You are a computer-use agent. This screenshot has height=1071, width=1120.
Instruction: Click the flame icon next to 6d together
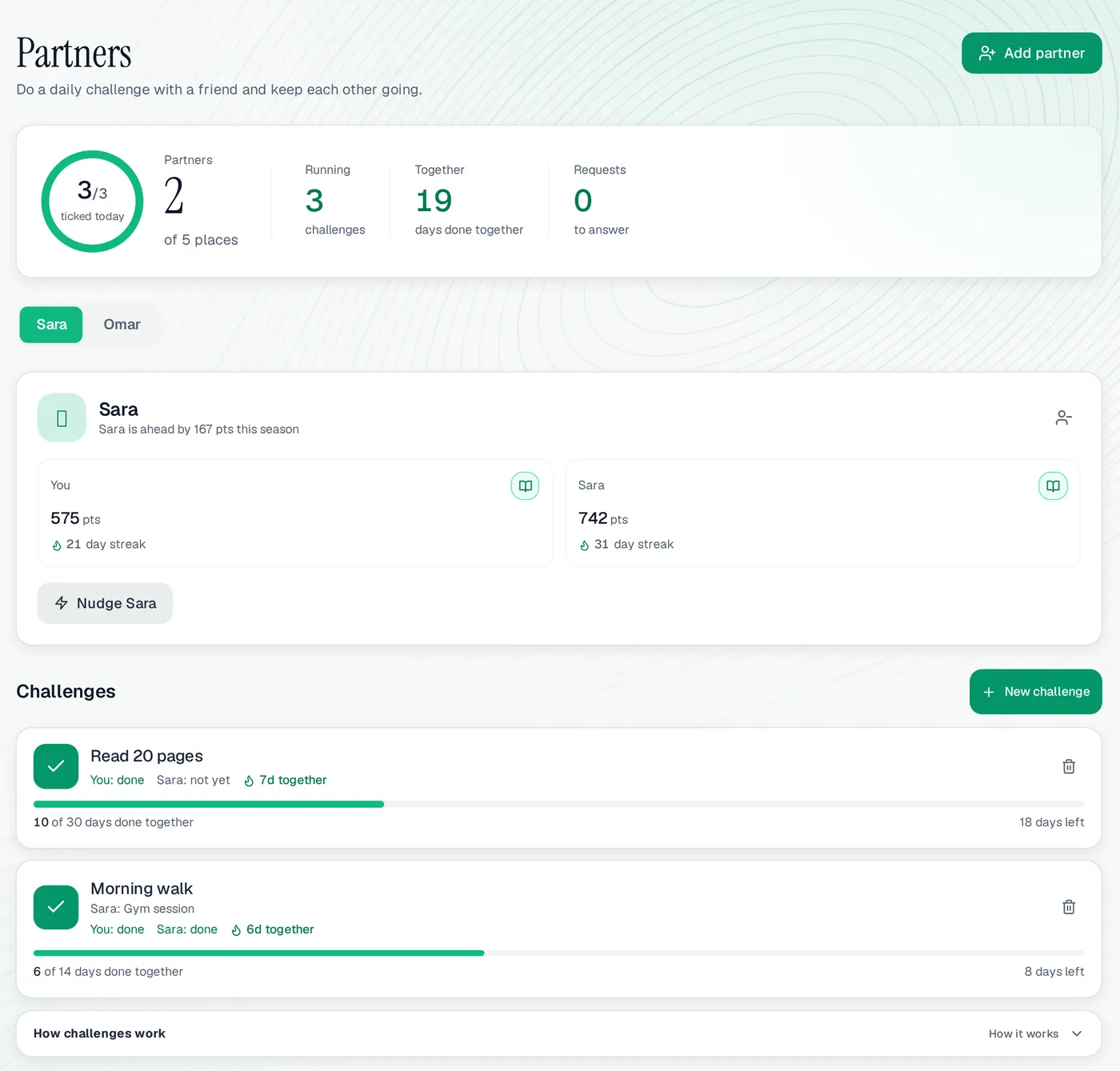(236, 930)
